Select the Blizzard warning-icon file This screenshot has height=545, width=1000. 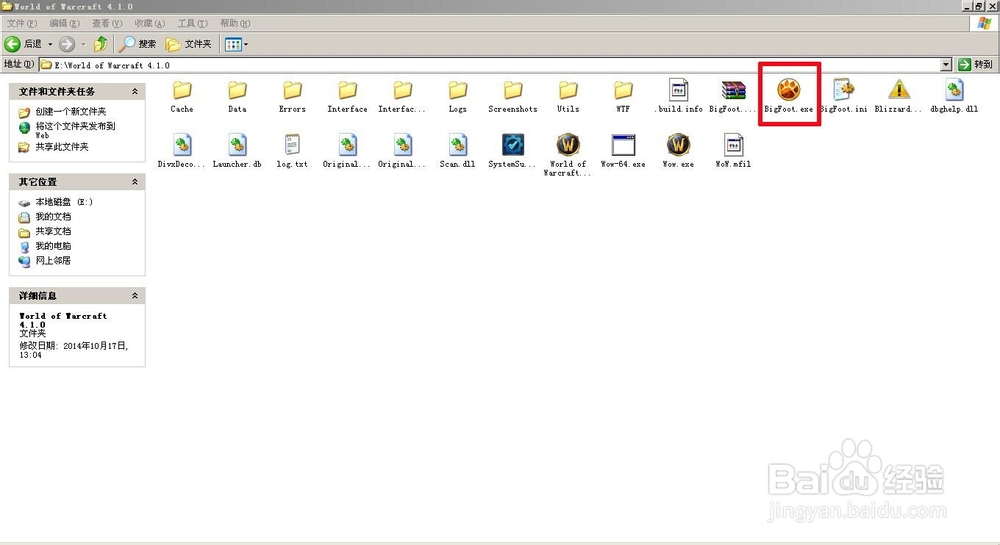pos(899,96)
